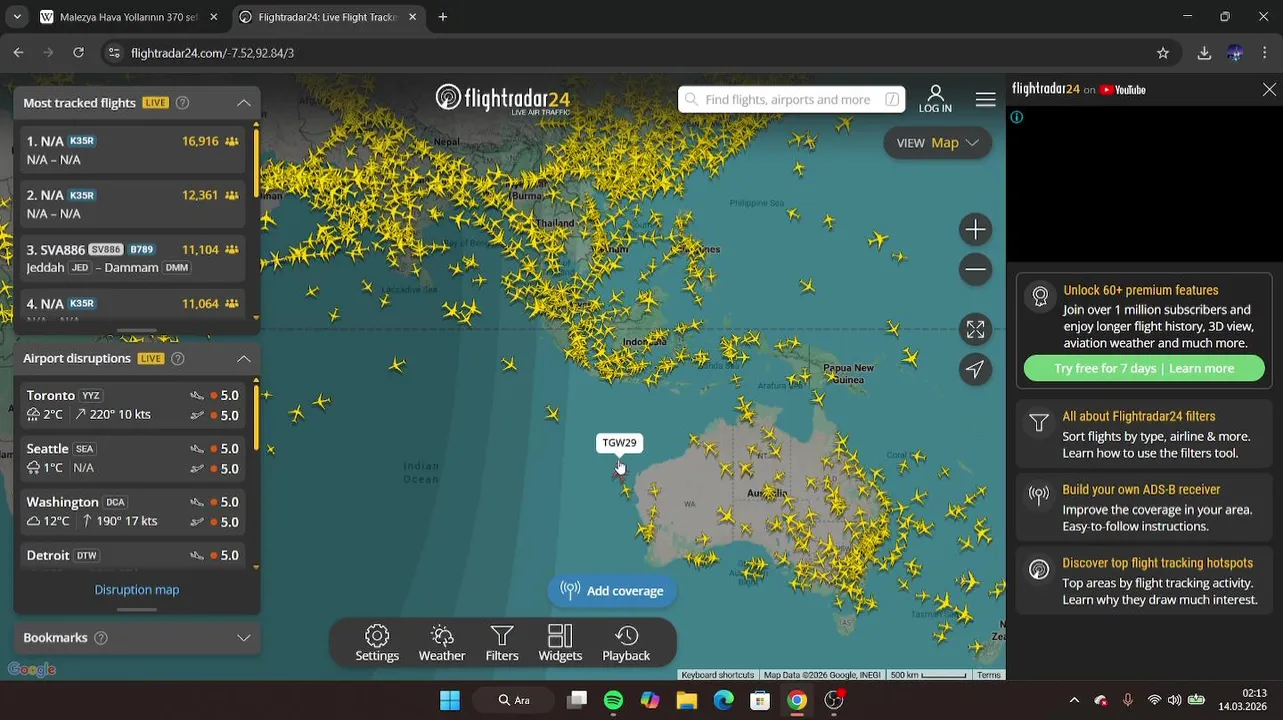This screenshot has width=1283, height=720.
Task: Open Task View from the taskbar
Action: [577, 700]
